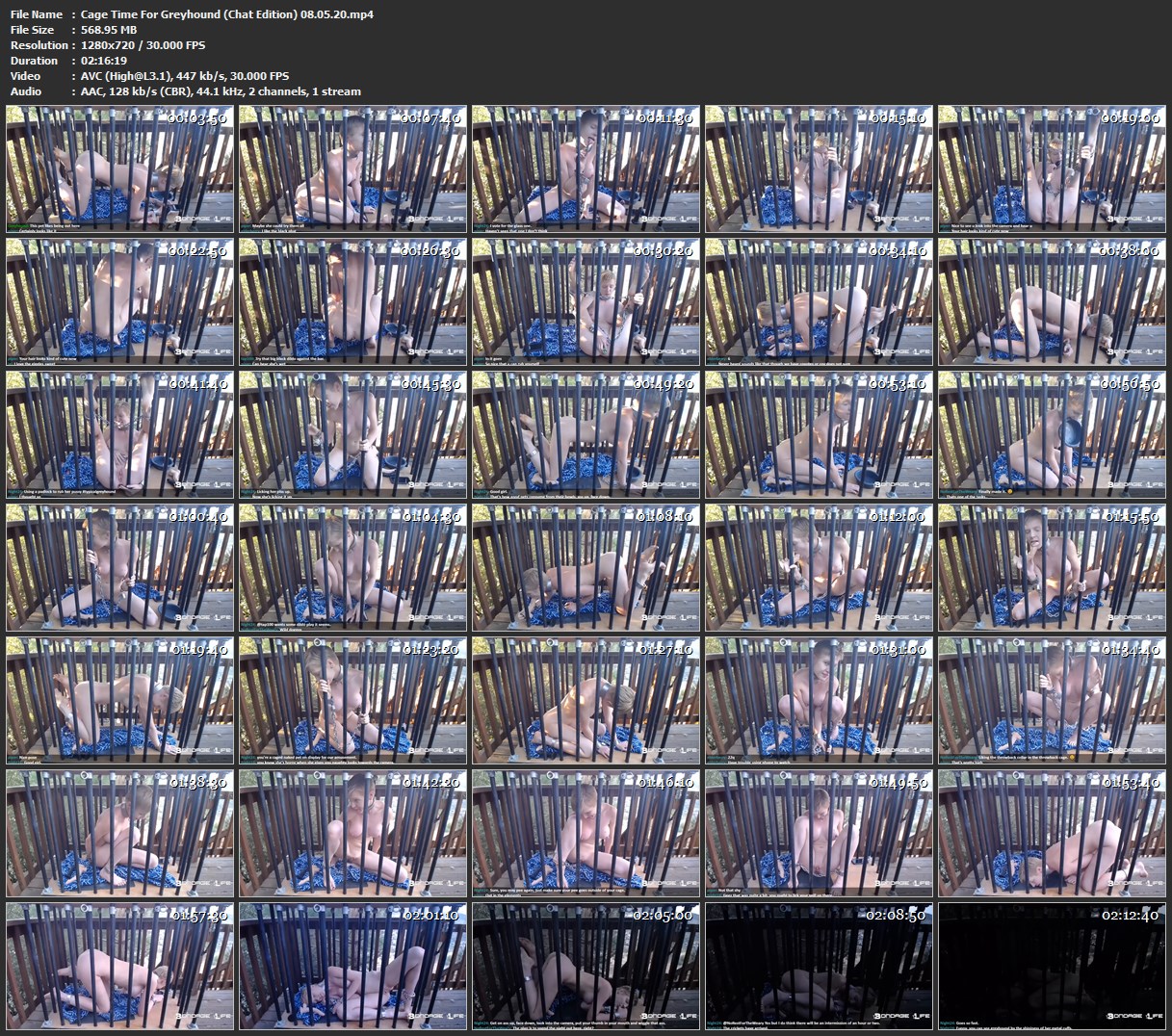The height and width of the screenshot is (1036, 1172).
Task: Select the thumbnail stamped 00:41:40
Action: point(119,434)
